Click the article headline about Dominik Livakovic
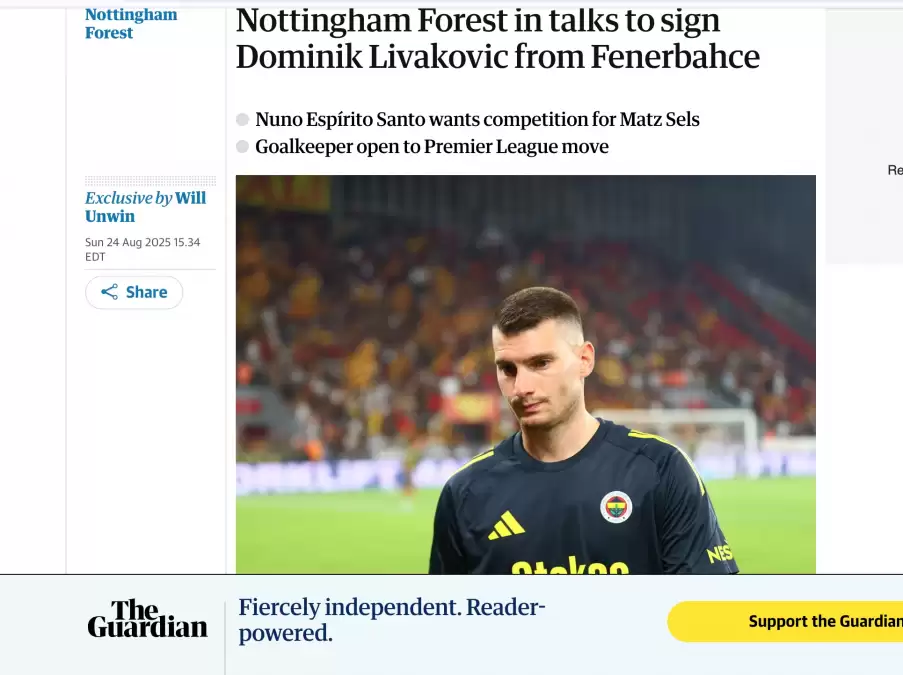Viewport: 903px width, 675px height. pyautogui.click(x=497, y=39)
